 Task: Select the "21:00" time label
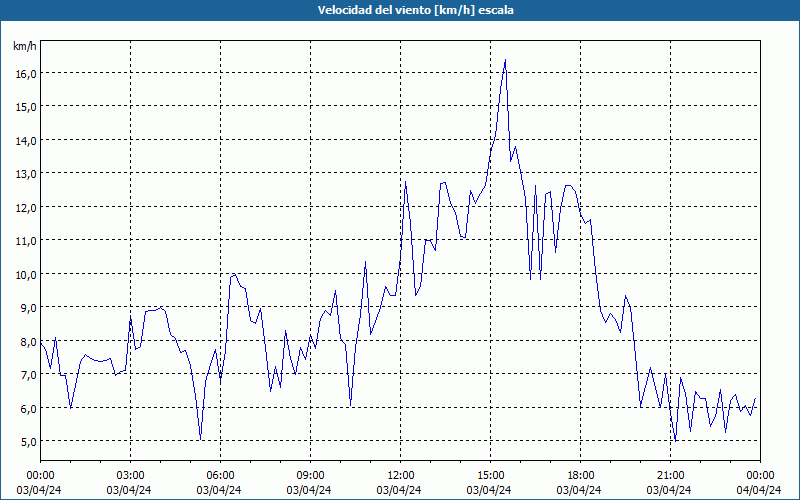[670, 476]
